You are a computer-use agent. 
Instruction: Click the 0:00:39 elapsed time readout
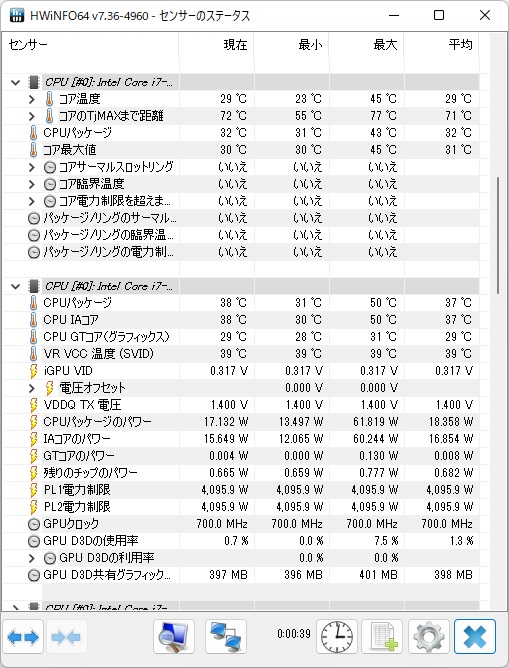294,634
